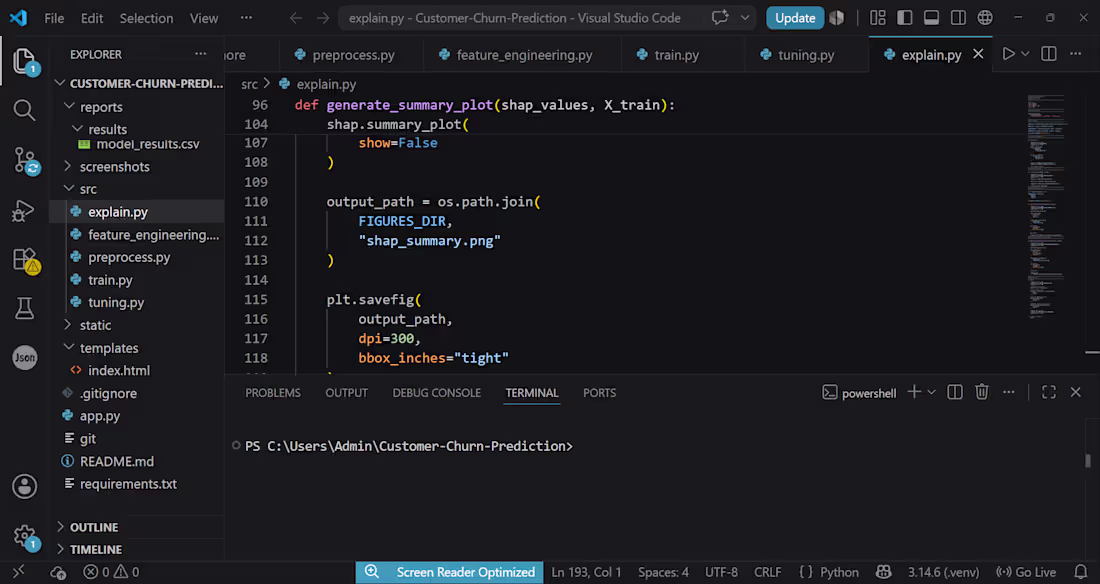Open the chat icon in title bar

coord(720,18)
